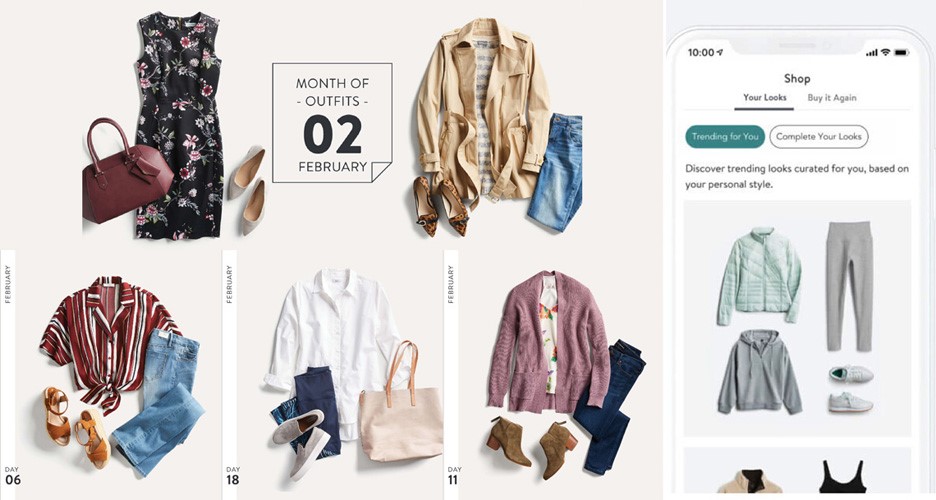Select the tan trench coat outfit
Viewport: 936px width, 500px height.
[498, 126]
